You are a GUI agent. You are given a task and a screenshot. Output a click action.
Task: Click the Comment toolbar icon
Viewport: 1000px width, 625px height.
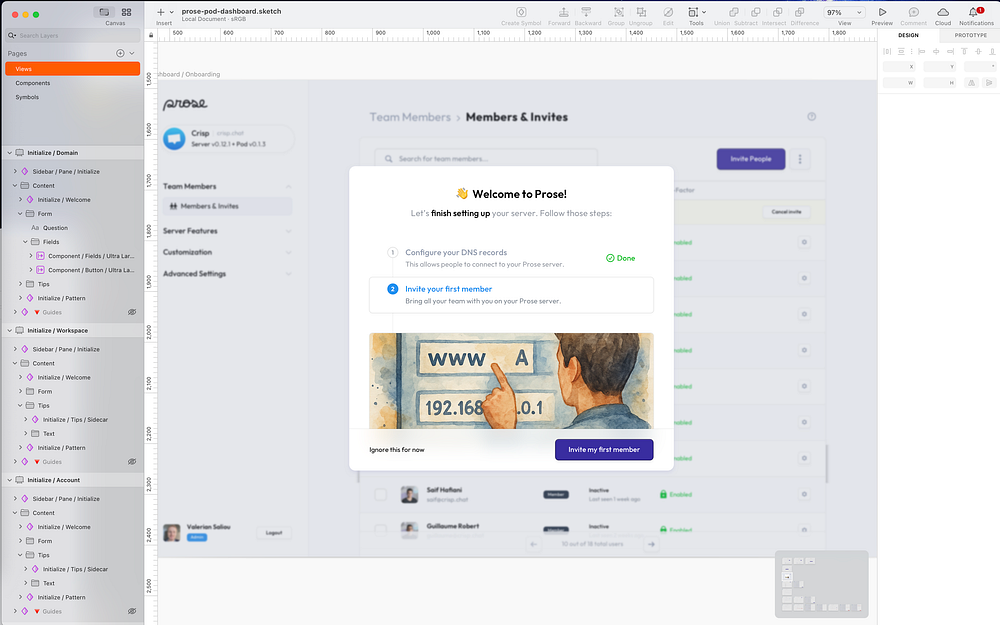click(913, 12)
